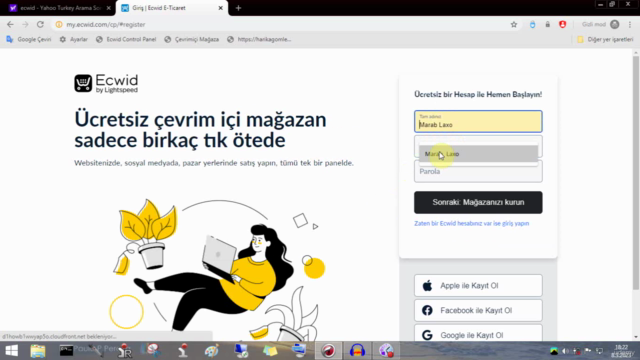Open the Ayarlar bookmark
Screen dimensions: 640x360
click(x=74, y=39)
